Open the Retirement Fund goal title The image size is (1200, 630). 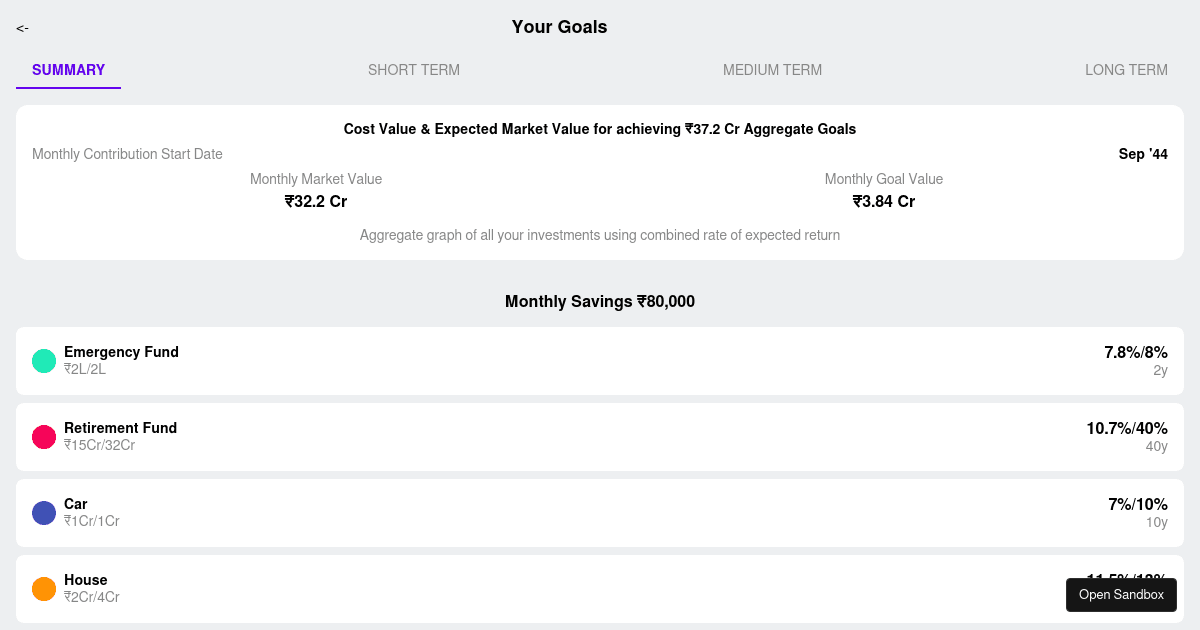tap(120, 428)
